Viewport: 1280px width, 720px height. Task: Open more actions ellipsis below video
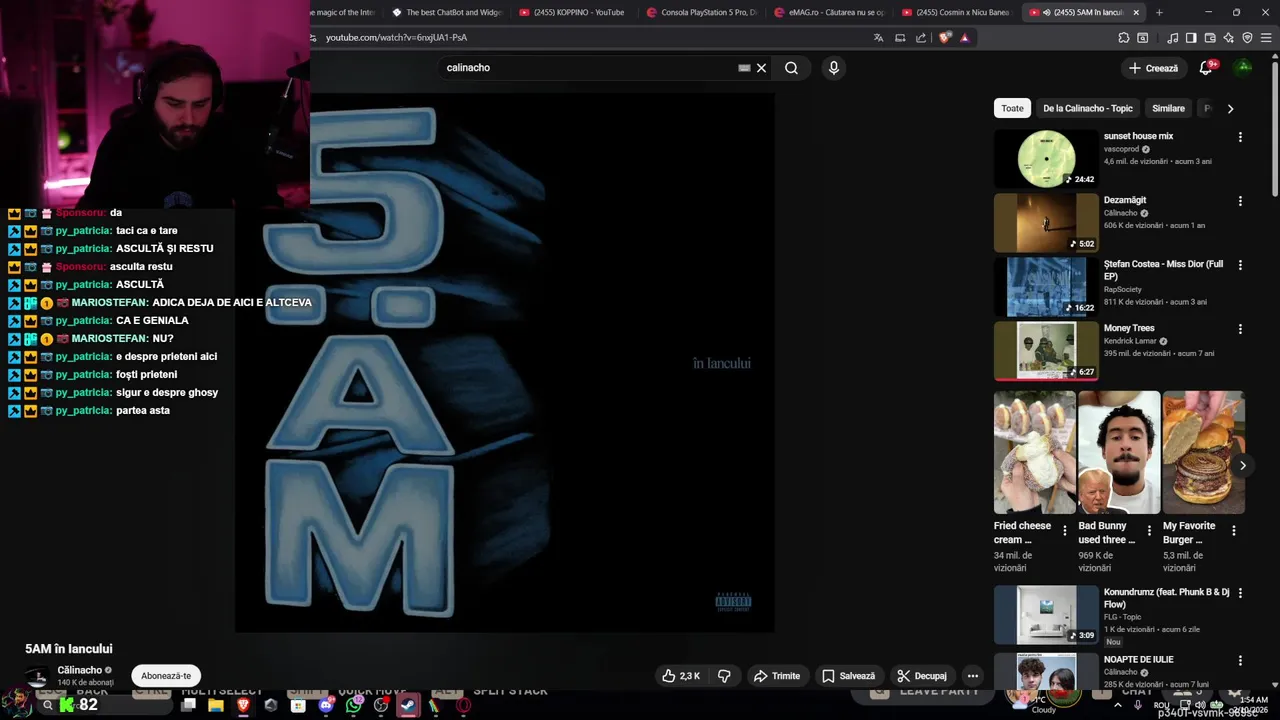[x=972, y=676]
